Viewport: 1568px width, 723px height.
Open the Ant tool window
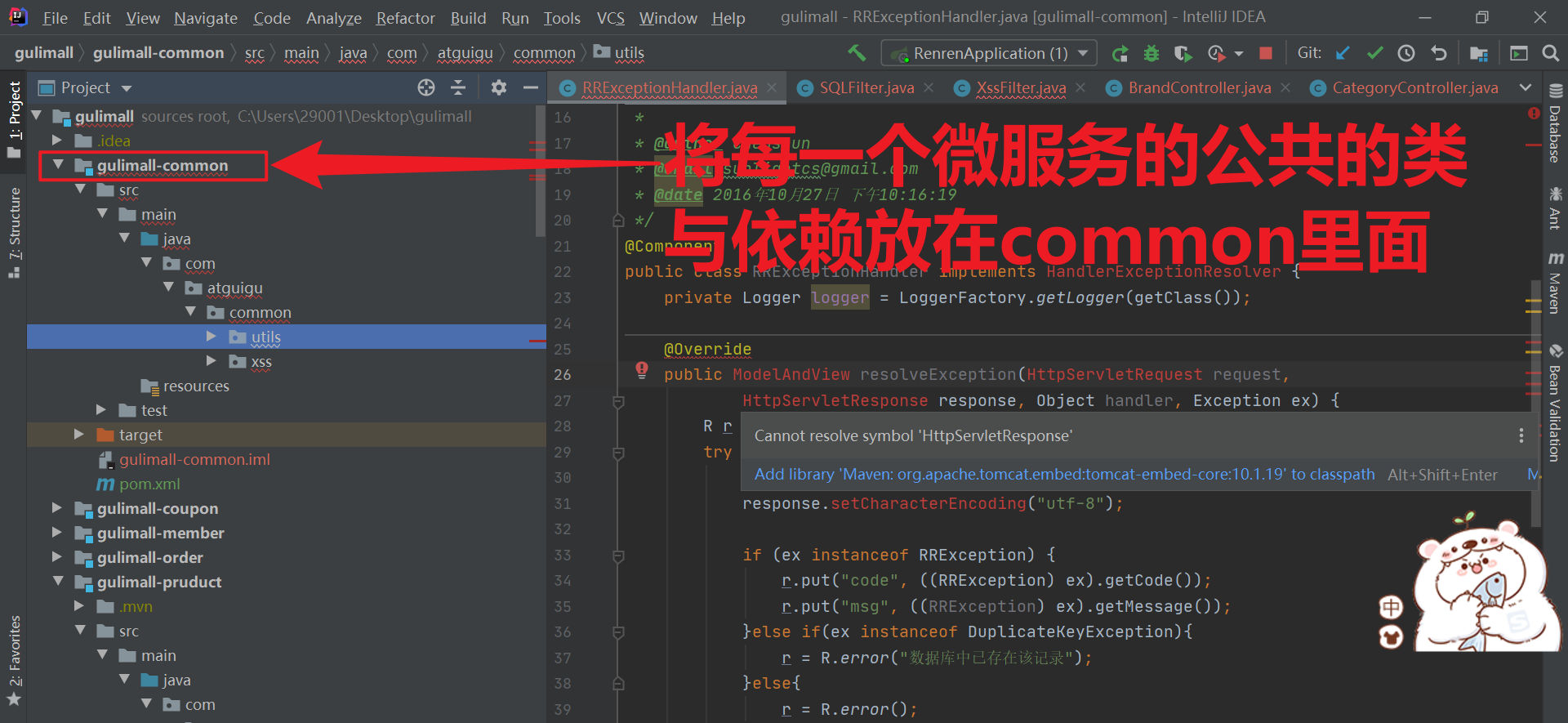click(x=1555, y=208)
